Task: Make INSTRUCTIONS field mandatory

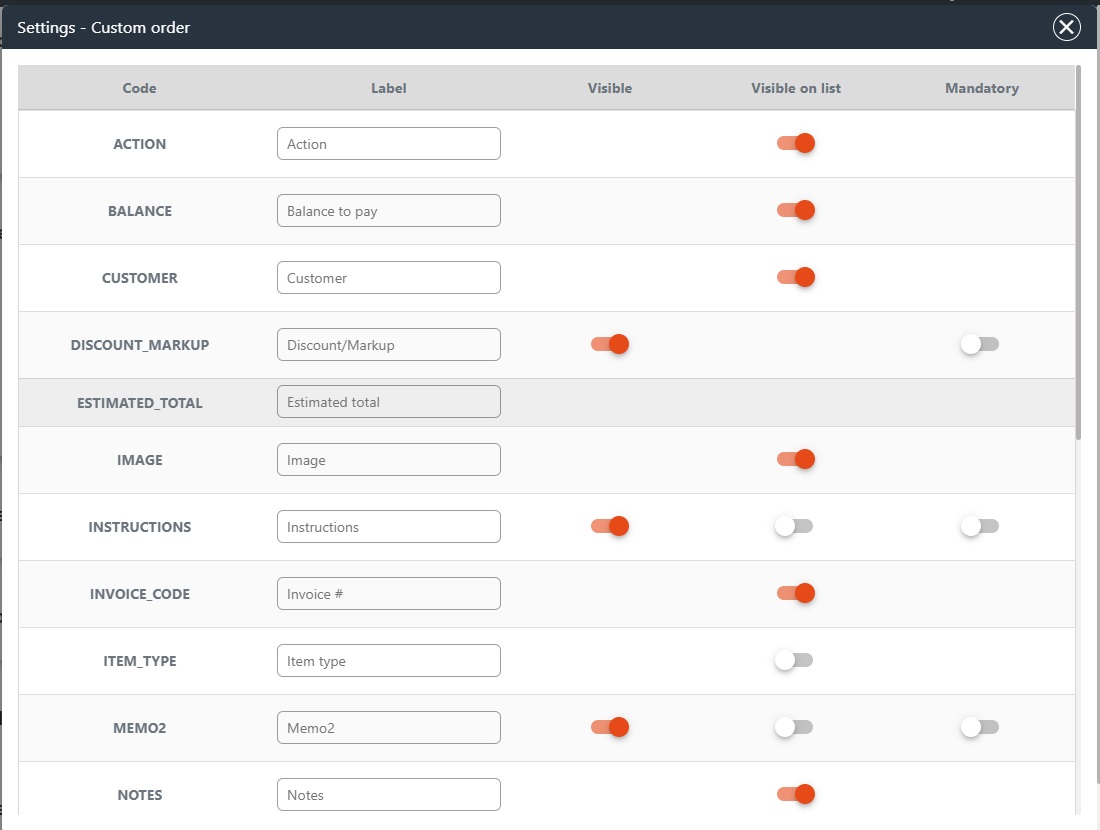Action: [980, 526]
